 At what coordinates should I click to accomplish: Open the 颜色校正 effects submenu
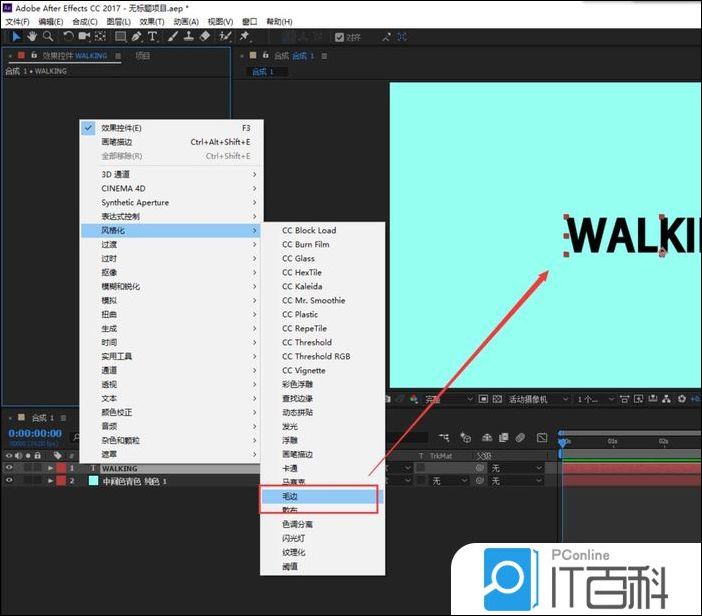(x=172, y=412)
